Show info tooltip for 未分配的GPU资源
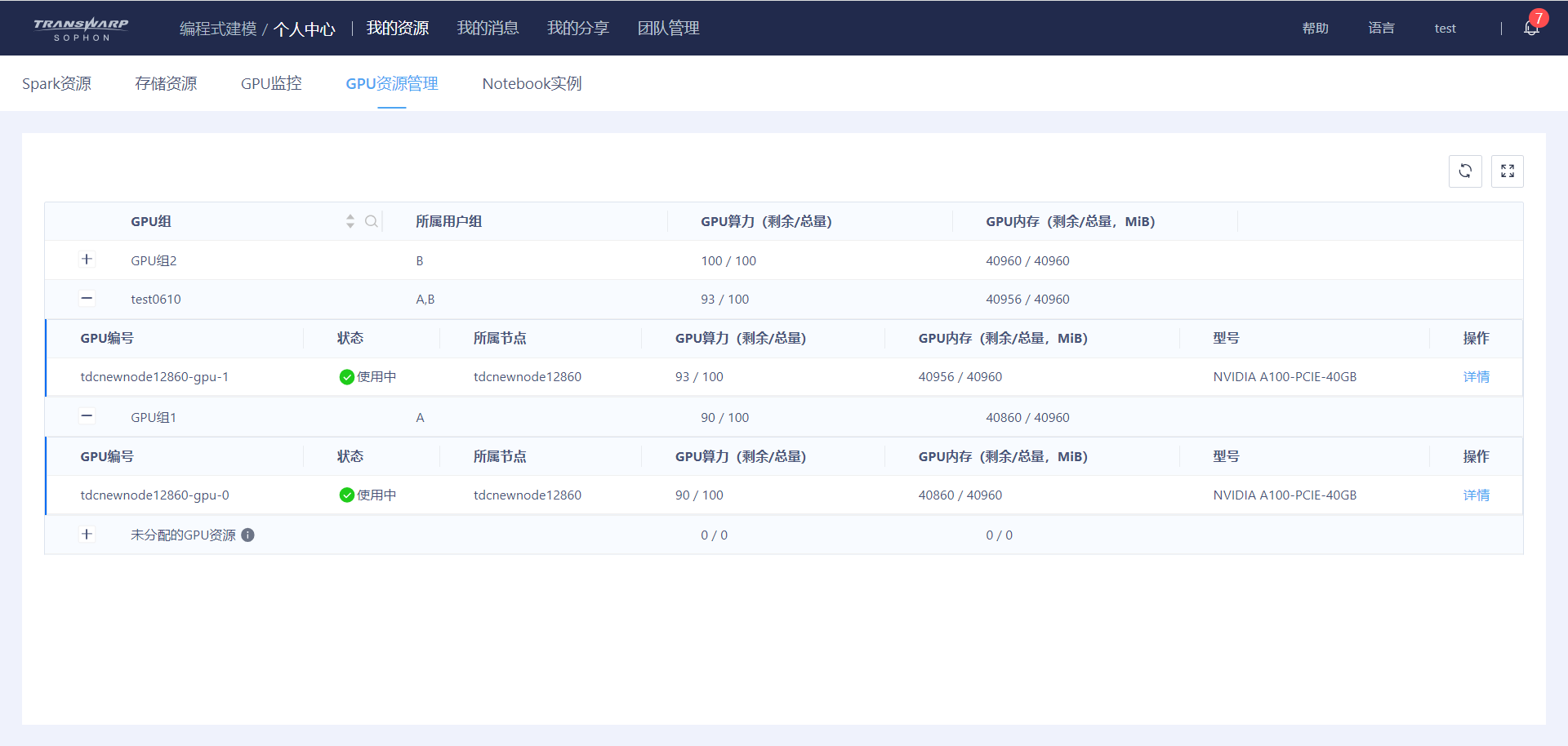 247,535
